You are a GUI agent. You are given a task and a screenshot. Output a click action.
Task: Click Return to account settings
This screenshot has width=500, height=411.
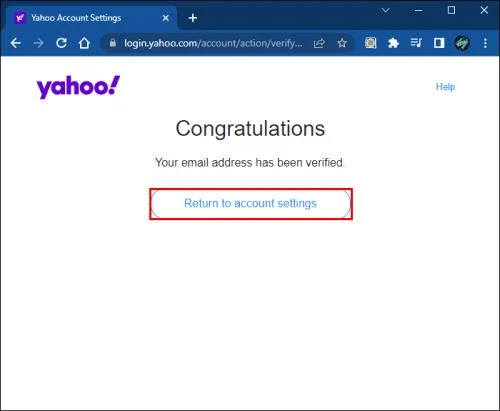coord(251,203)
